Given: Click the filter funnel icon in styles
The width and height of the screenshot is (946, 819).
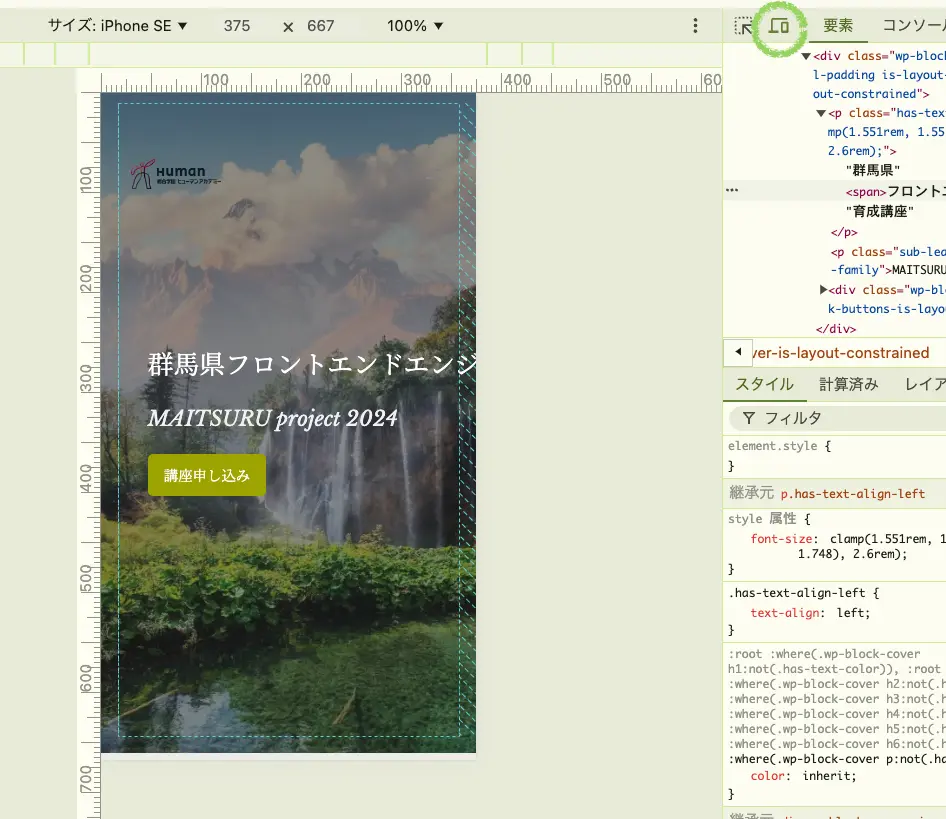Looking at the screenshot, I should [747, 418].
